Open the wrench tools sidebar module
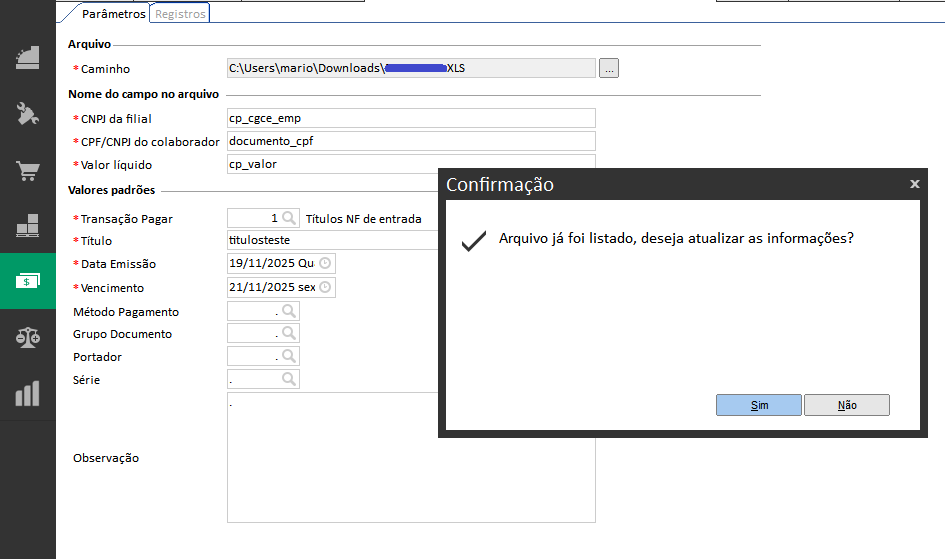945x559 pixels. point(28,114)
